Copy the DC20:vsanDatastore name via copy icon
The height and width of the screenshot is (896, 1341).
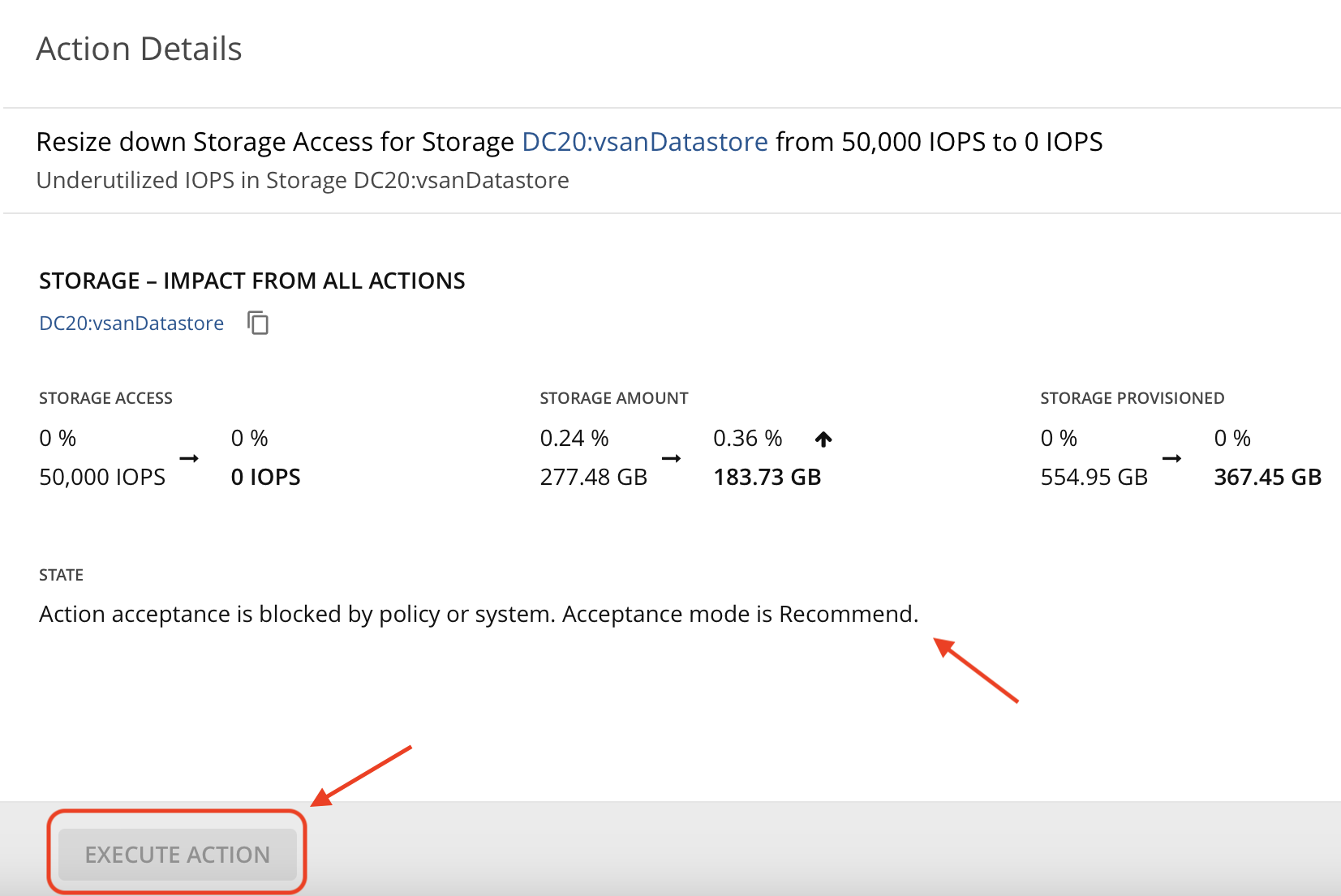tap(258, 323)
